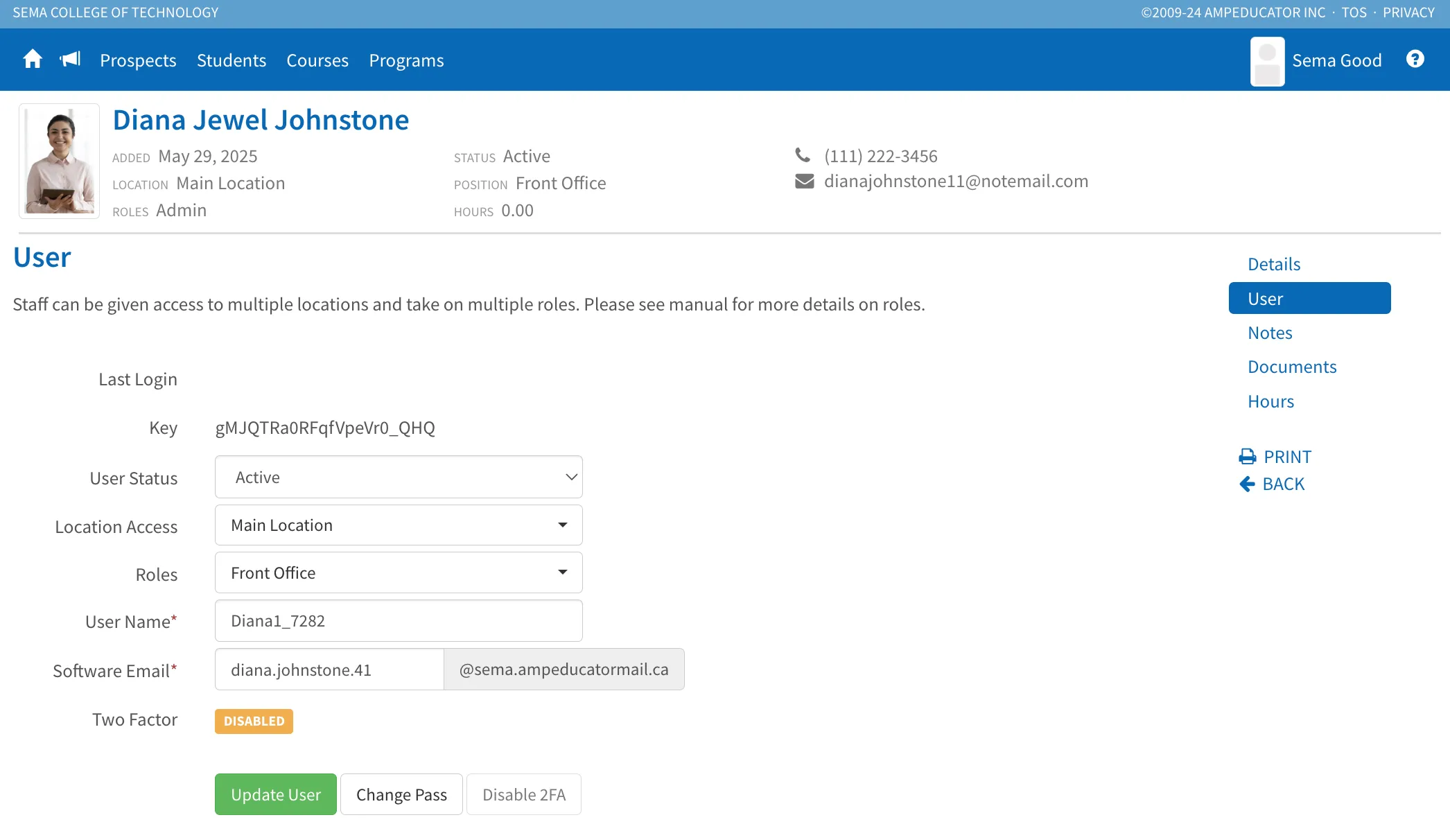Click the Software Email input field
Image resolution: width=1450 pixels, height=840 pixels.
pyautogui.click(x=329, y=670)
